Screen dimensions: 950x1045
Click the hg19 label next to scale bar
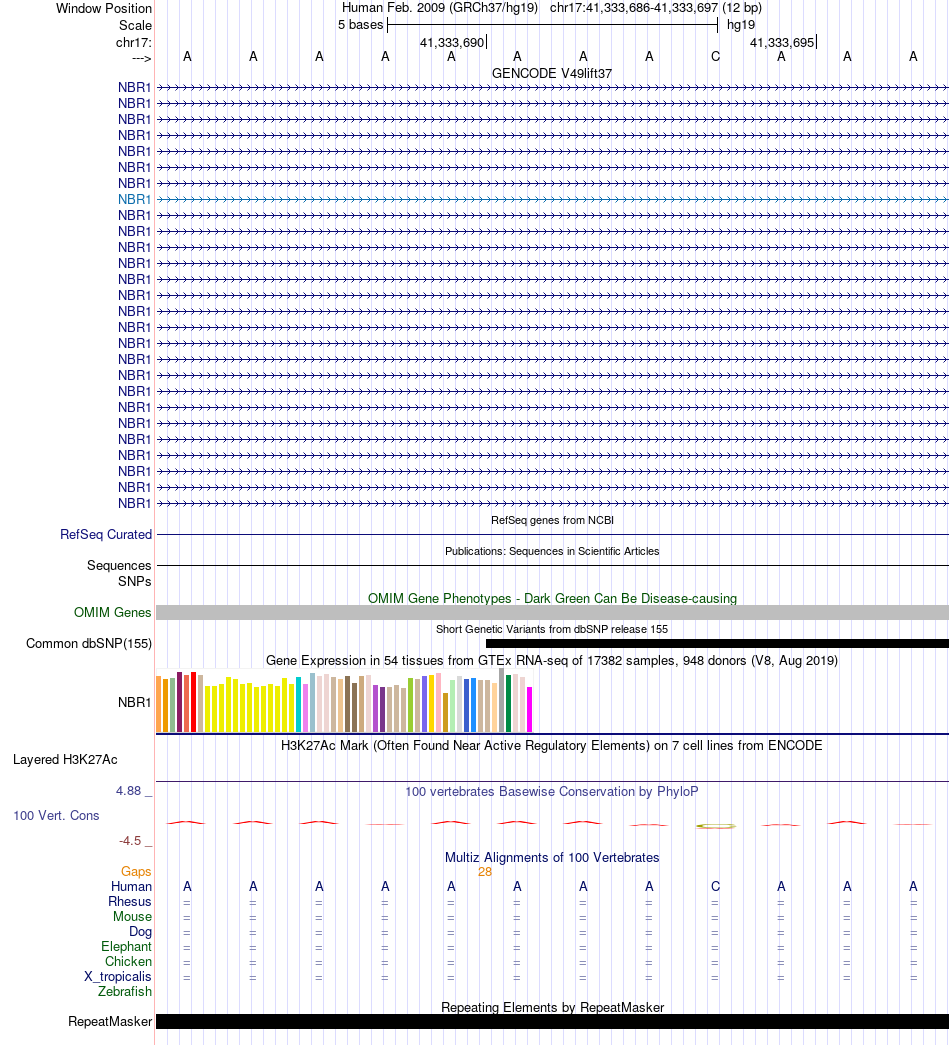coord(741,25)
